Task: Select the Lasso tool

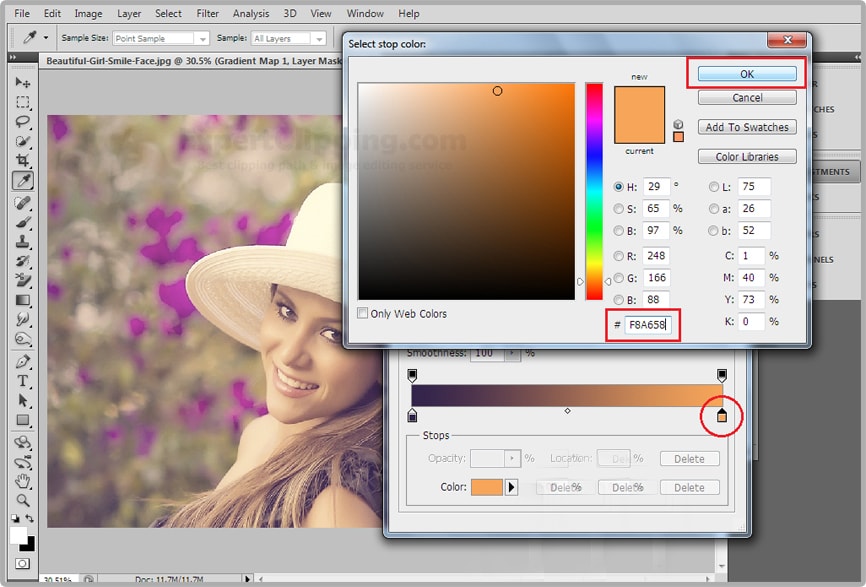Action: pos(22,122)
